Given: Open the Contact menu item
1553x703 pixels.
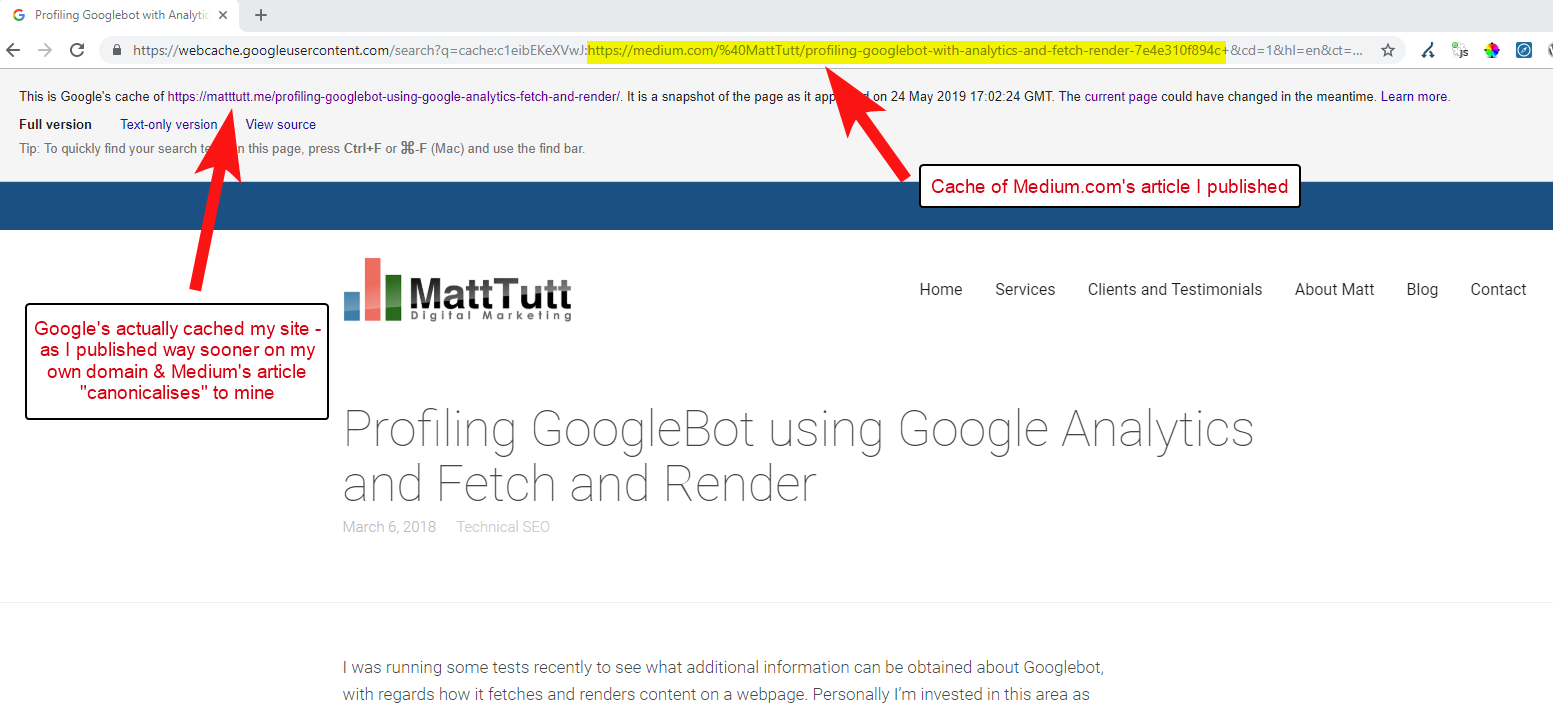Looking at the screenshot, I should [x=1498, y=289].
